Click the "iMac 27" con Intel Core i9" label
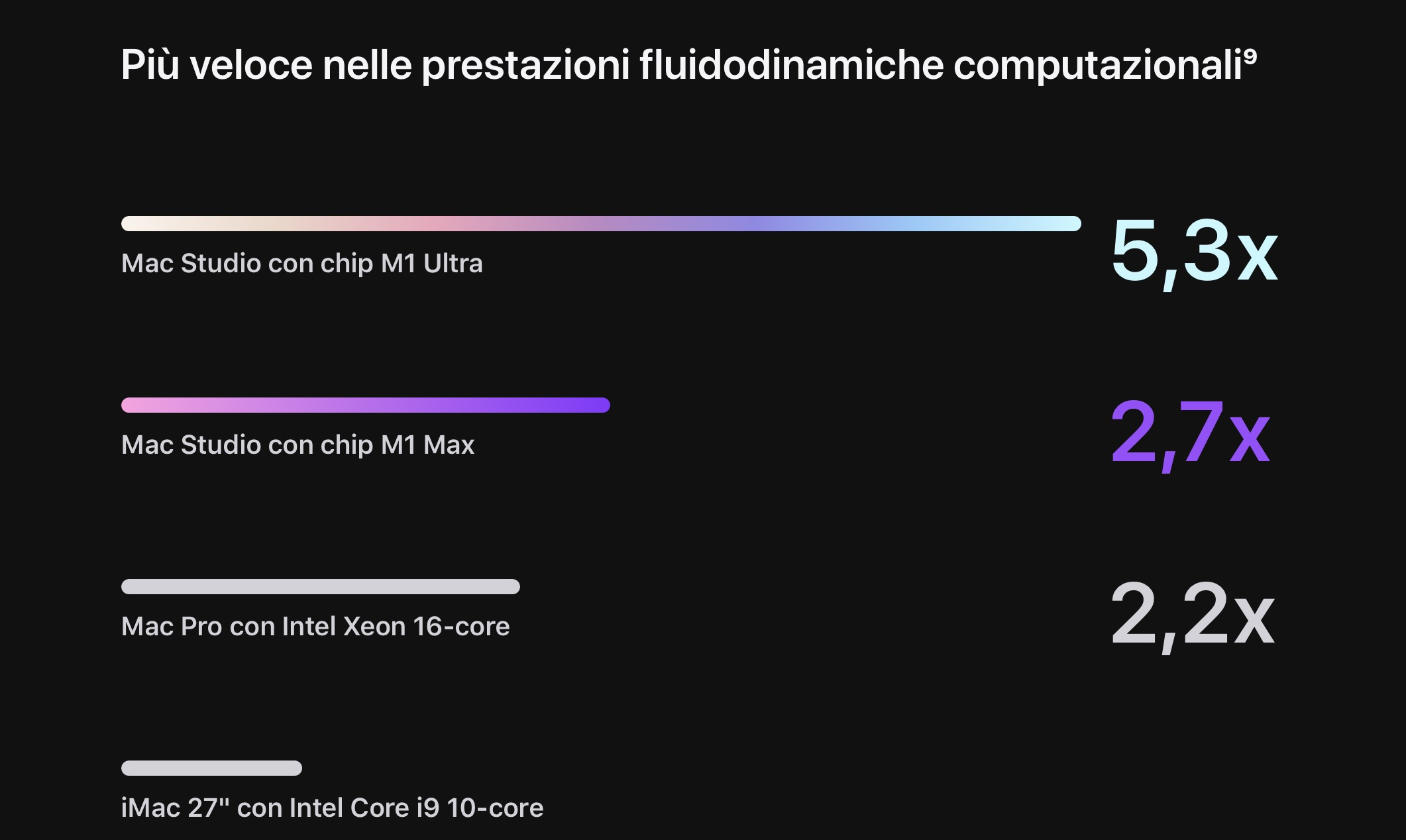This screenshot has height=840, width=1406. [x=278, y=808]
